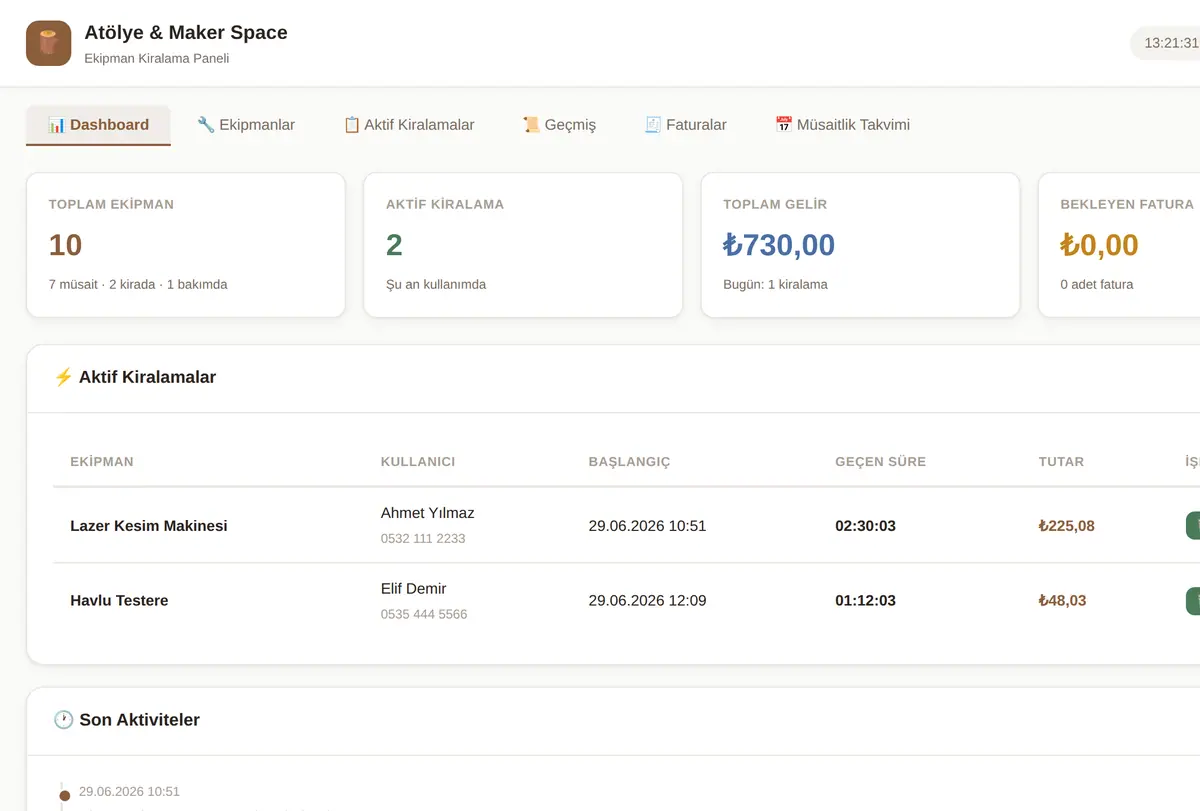Click user name Ahmet Yılmaz
Screen dimensions: 1200x811
[x=428, y=513]
